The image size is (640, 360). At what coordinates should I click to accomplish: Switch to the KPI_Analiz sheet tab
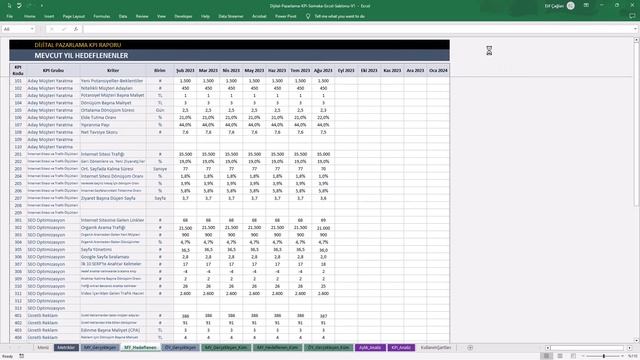tap(401, 348)
